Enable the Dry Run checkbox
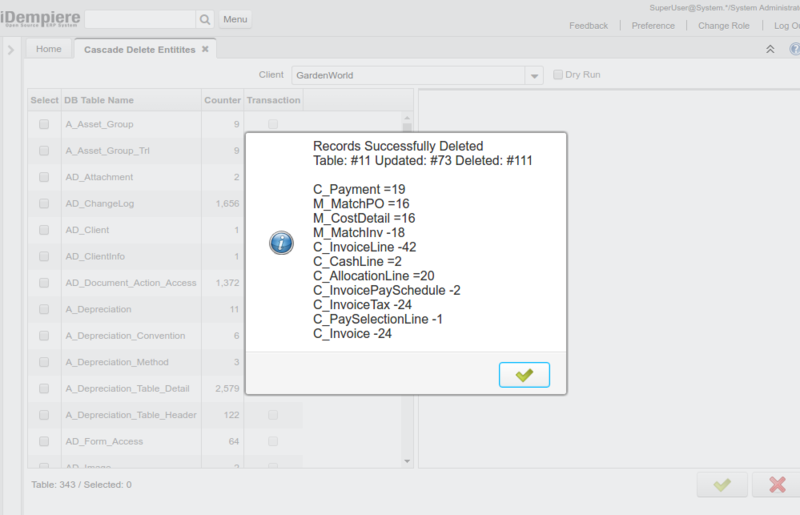The image size is (800, 515). [x=559, y=75]
